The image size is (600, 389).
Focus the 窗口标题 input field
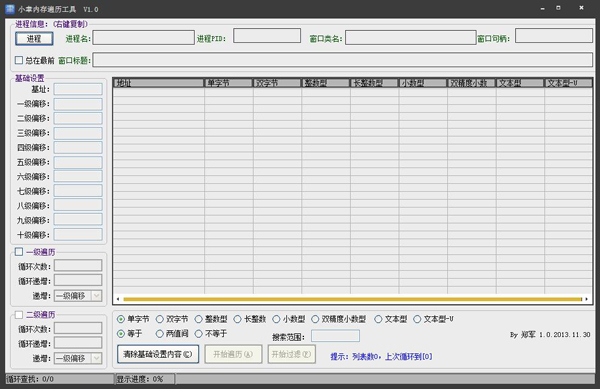click(x=342, y=60)
